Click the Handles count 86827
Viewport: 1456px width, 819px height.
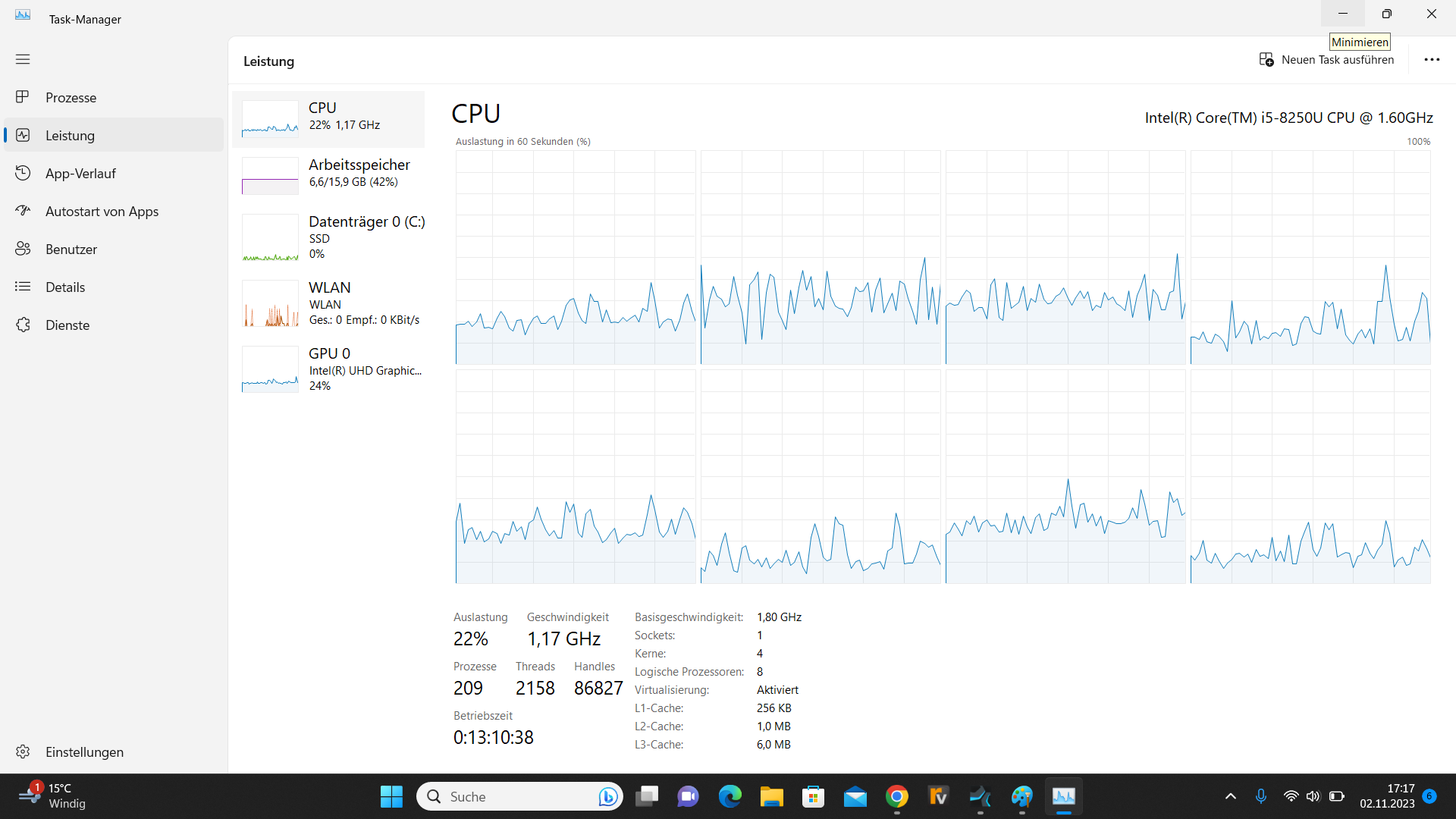(598, 689)
